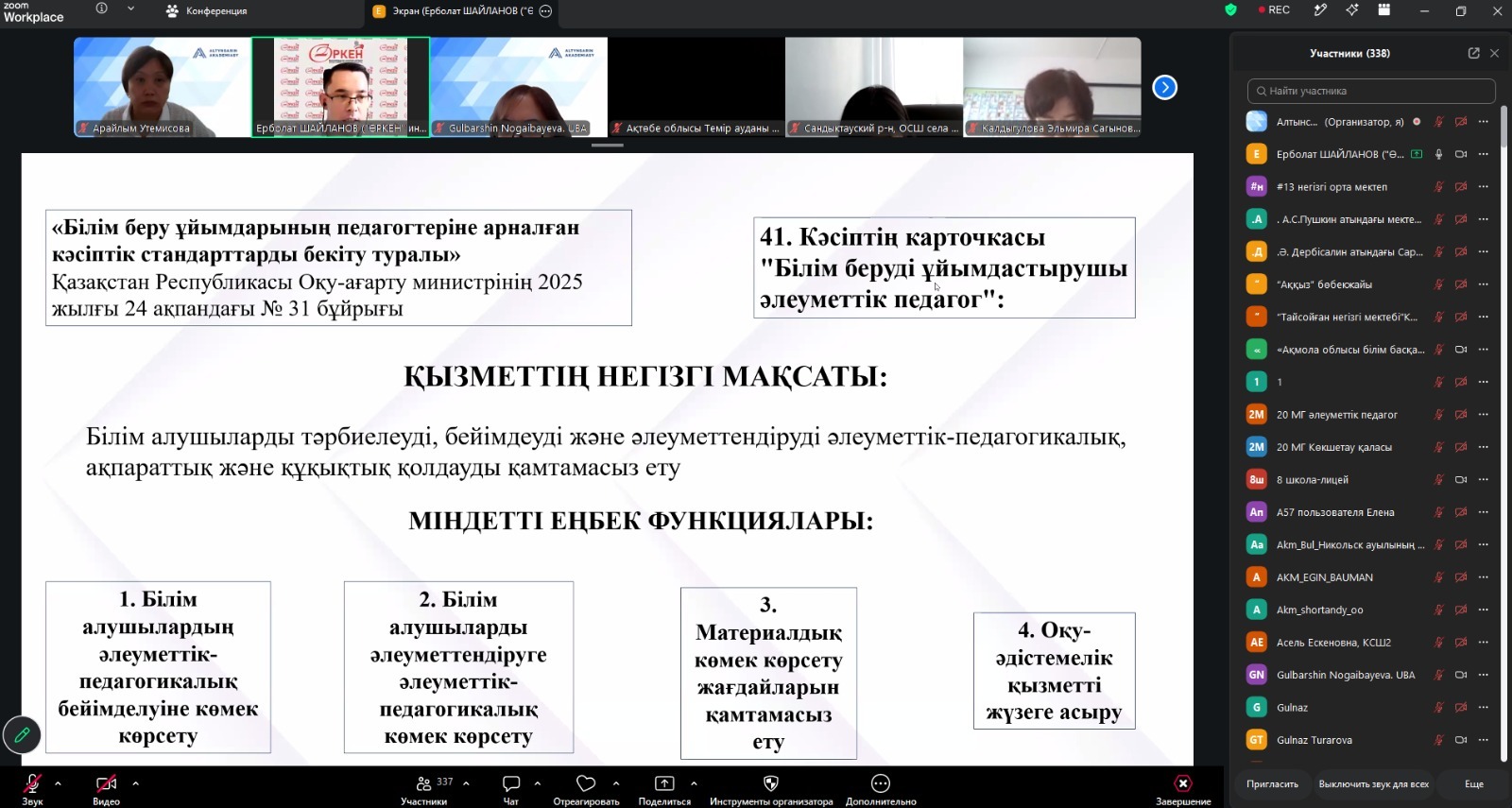This screenshot has height=808, width=1512.
Task: Expand participants options arrow beside 337
Action: [x=466, y=783]
